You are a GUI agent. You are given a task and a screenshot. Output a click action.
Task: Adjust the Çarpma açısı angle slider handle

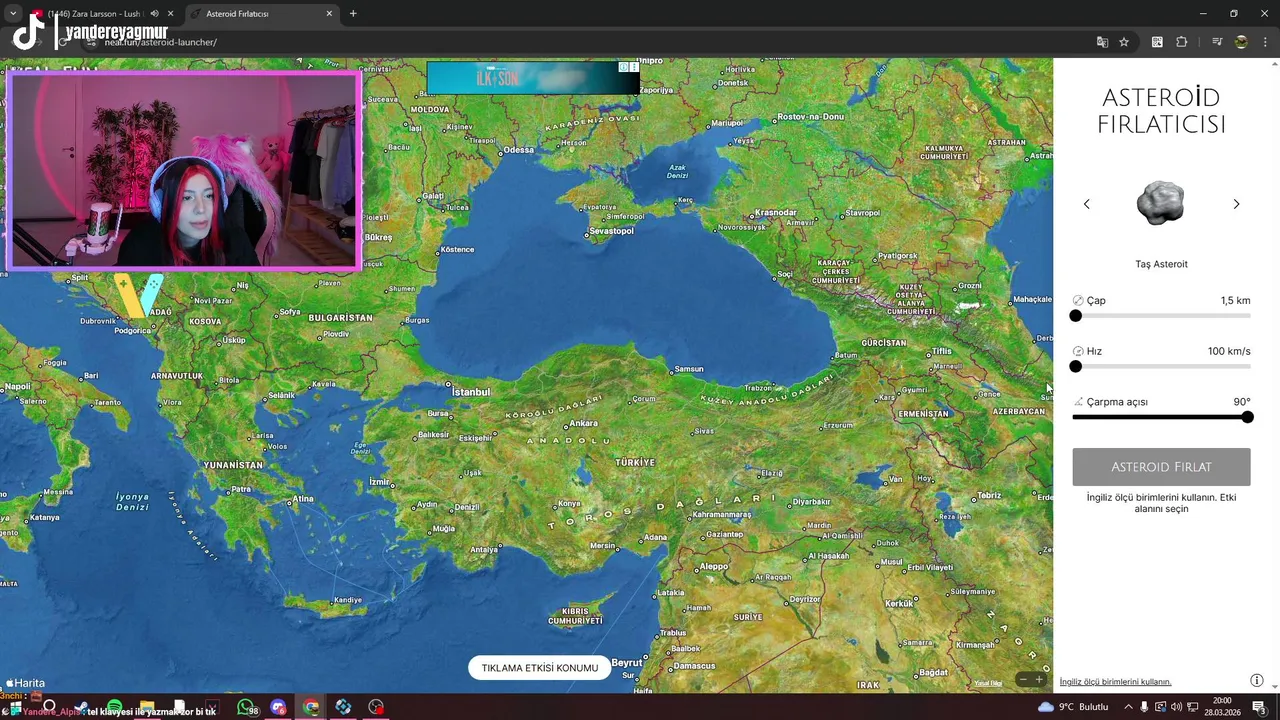click(1247, 417)
